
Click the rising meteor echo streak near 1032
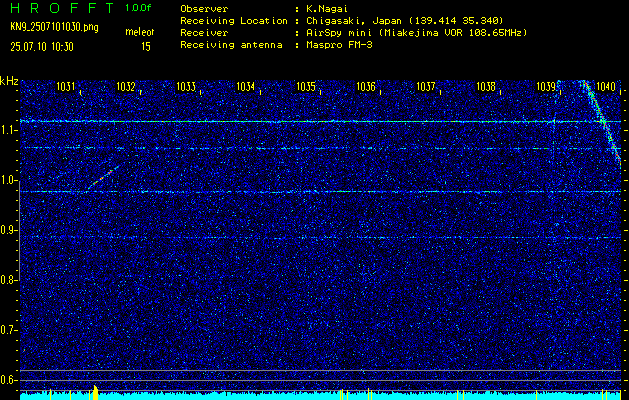[103, 177]
